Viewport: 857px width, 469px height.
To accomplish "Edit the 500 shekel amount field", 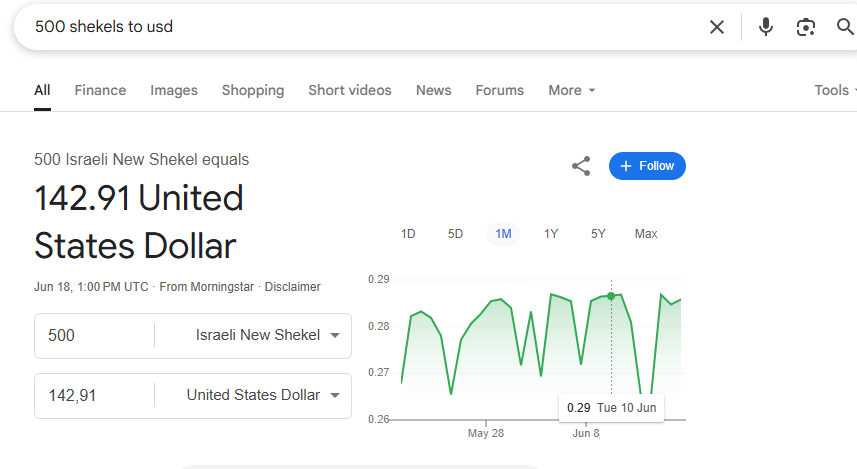I will pyautogui.click(x=94, y=336).
